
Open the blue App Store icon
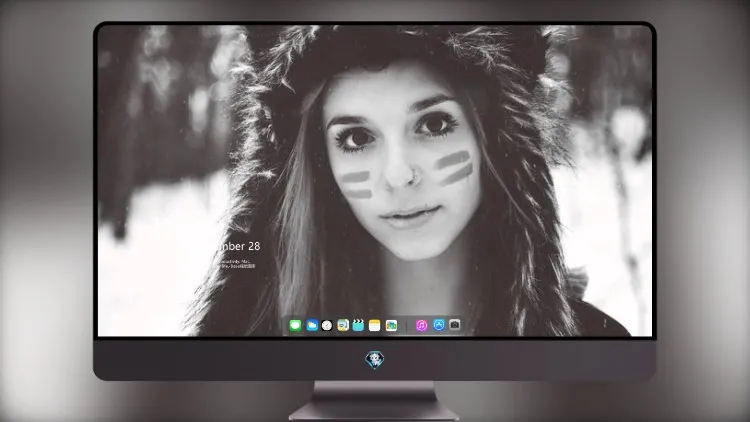tap(439, 325)
